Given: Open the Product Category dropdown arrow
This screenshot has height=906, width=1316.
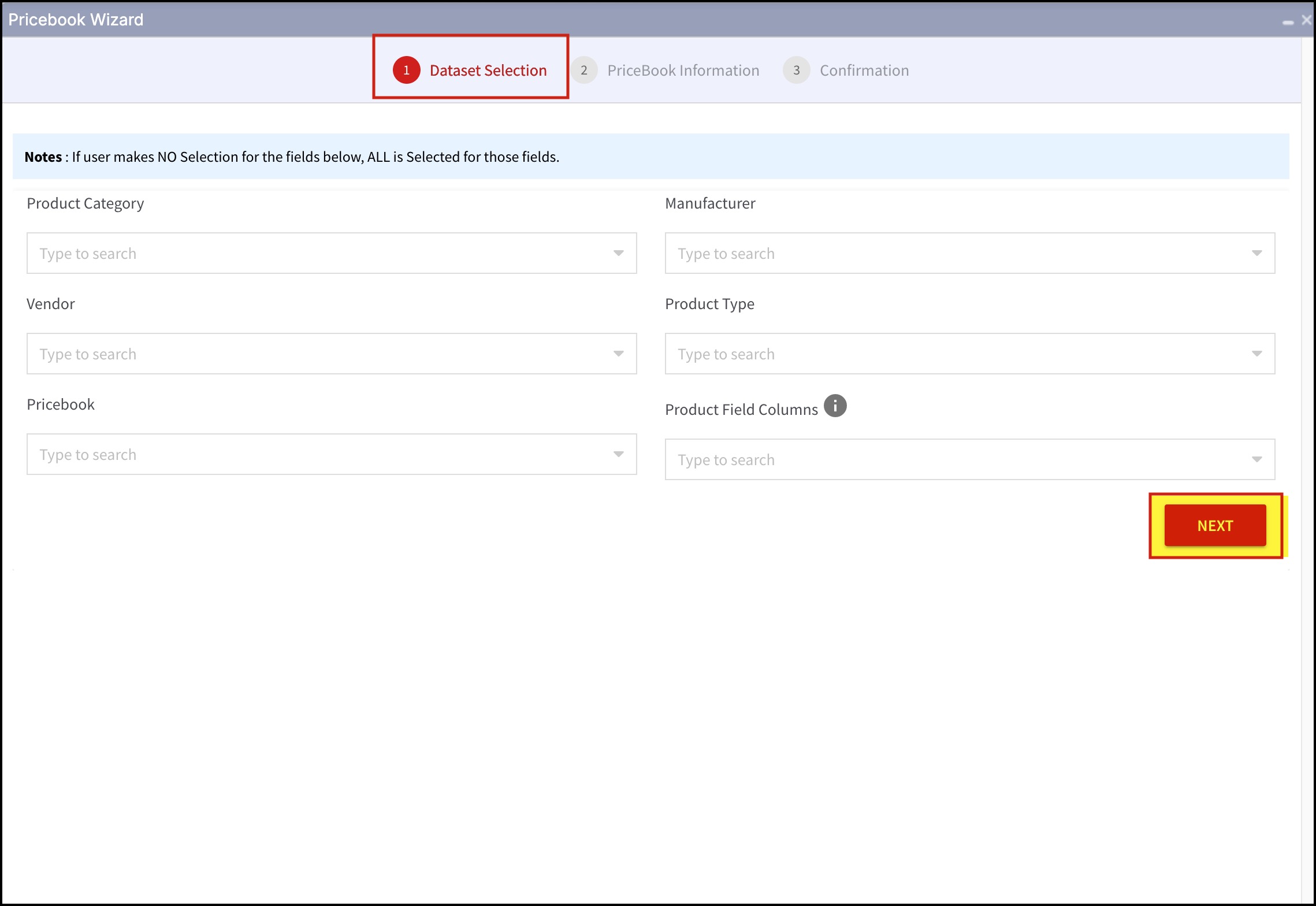Looking at the screenshot, I should coord(618,253).
